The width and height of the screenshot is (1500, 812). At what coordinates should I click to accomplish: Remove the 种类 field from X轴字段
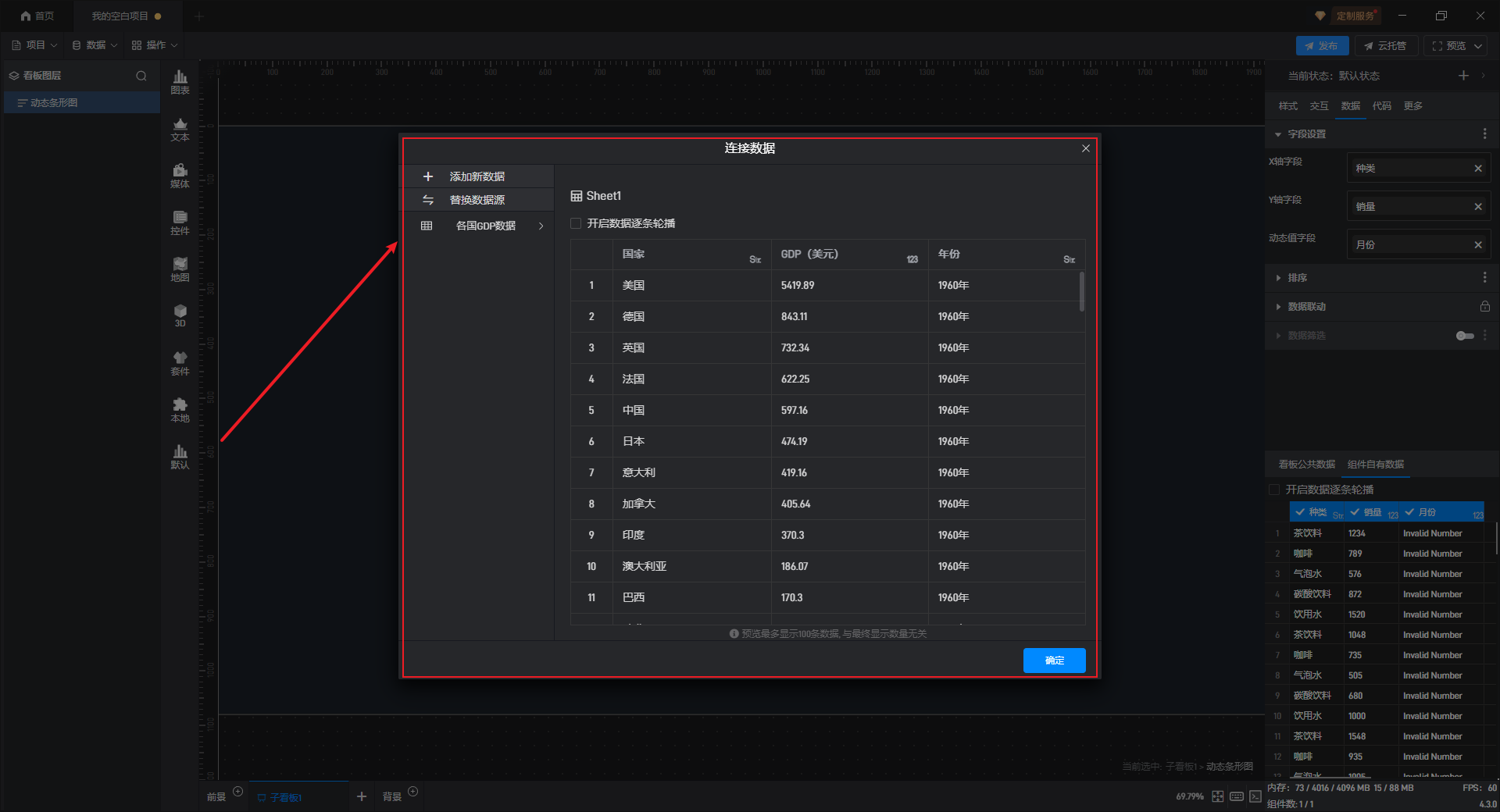[x=1478, y=169]
